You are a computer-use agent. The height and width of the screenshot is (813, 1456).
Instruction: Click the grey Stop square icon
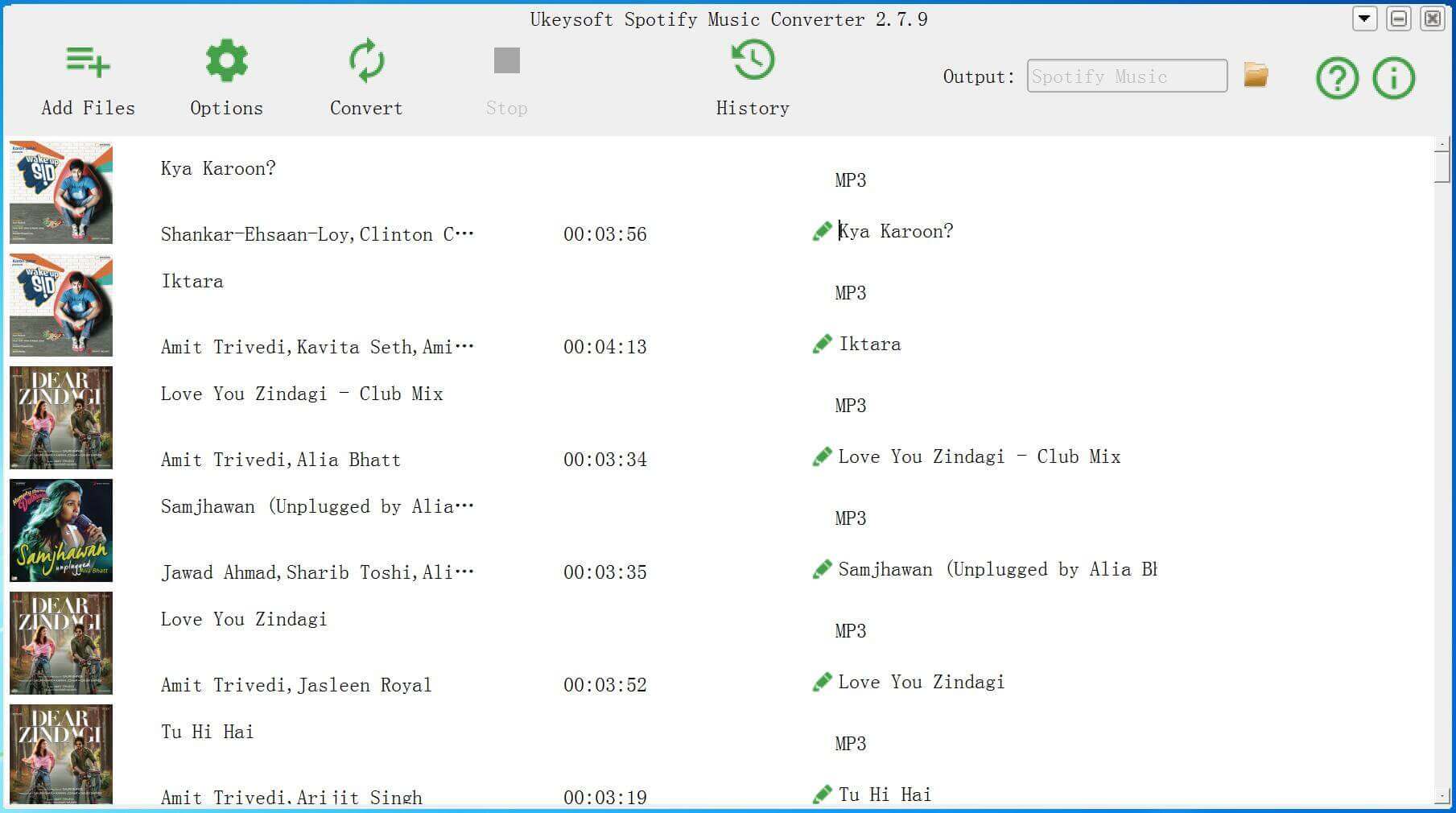tap(506, 60)
